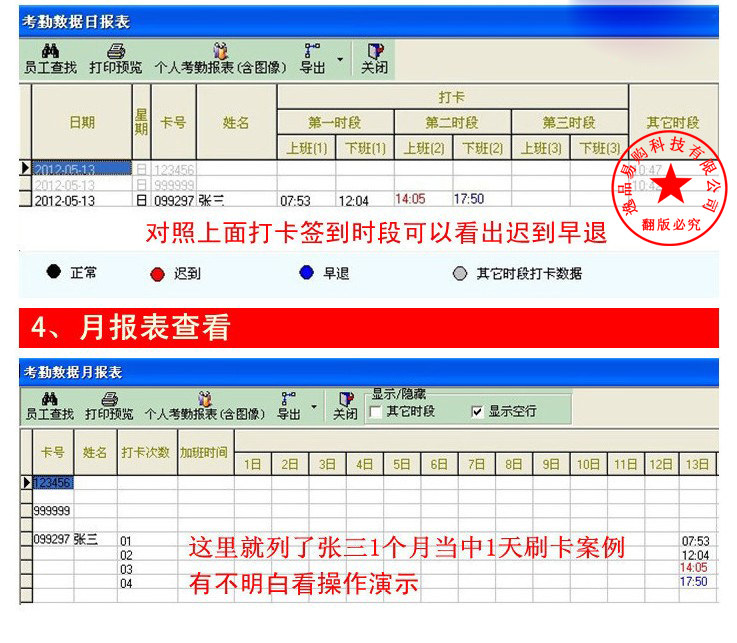Screen dimensions: 737x643
Task: Click the 10日 day column header
Action: 588,464
